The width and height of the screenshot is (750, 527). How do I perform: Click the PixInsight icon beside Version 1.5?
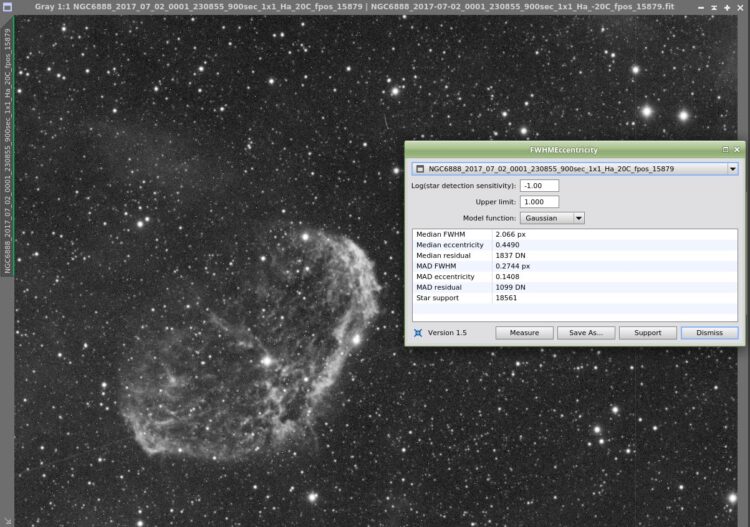pos(418,333)
